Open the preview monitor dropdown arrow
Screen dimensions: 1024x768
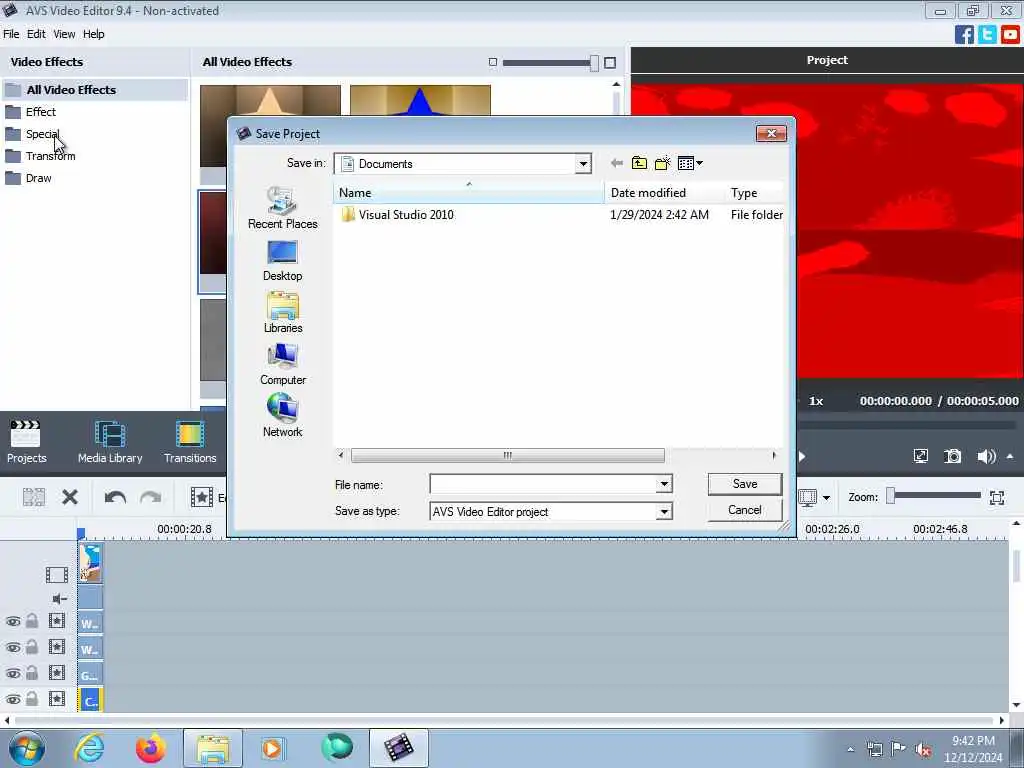coord(826,498)
